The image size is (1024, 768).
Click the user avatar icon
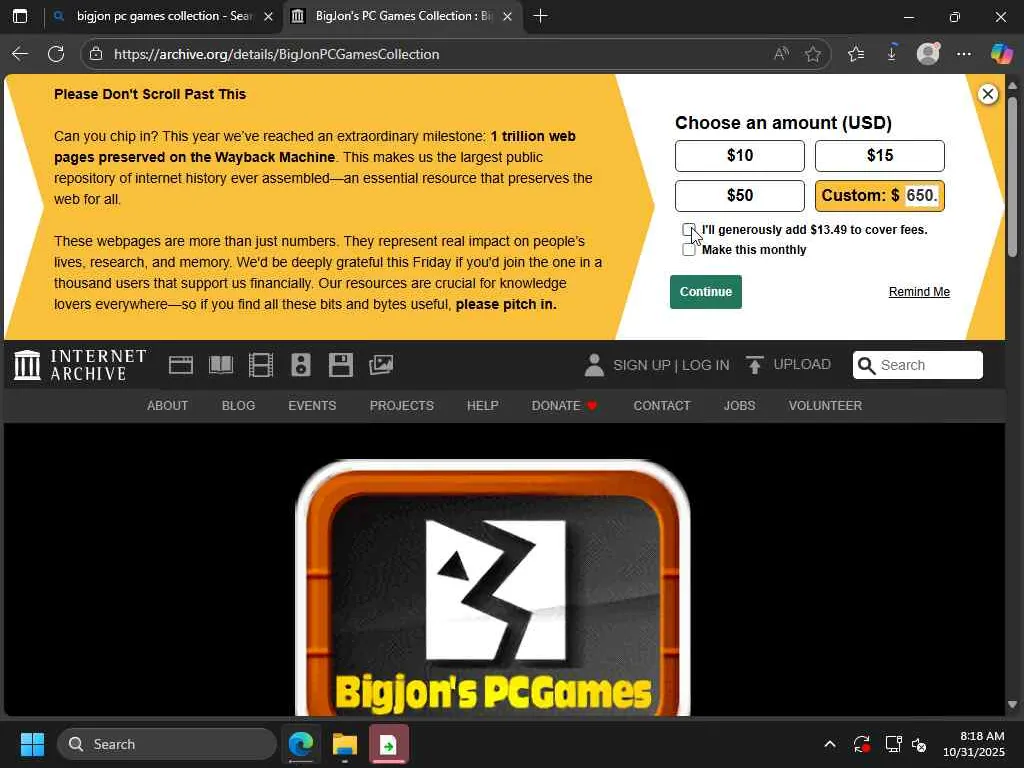pyautogui.click(x=594, y=365)
